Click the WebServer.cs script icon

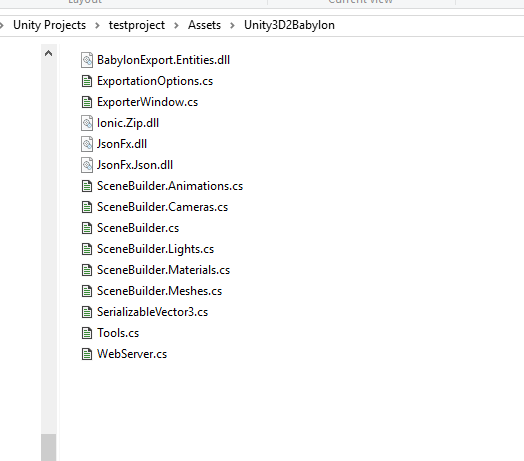87,354
